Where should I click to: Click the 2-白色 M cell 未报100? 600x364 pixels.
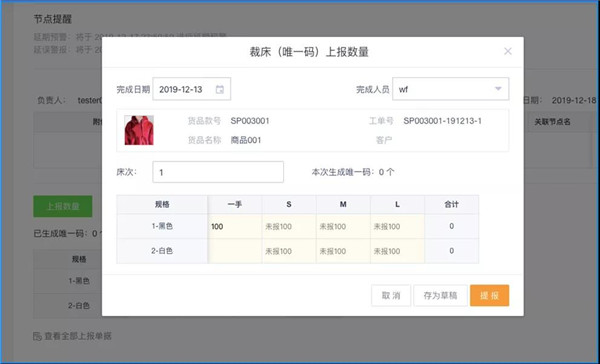click(343, 251)
